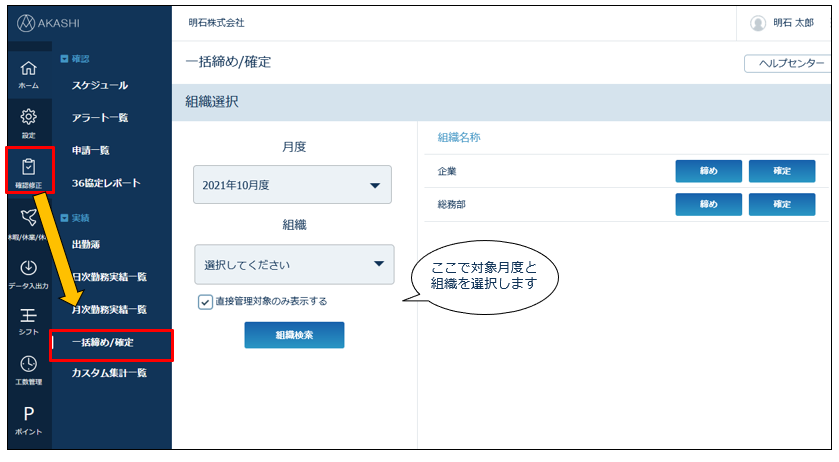This screenshot has width=839, height=462.
Task: Open 月次勤務実績一覧 menu item
Action: [x=109, y=309]
